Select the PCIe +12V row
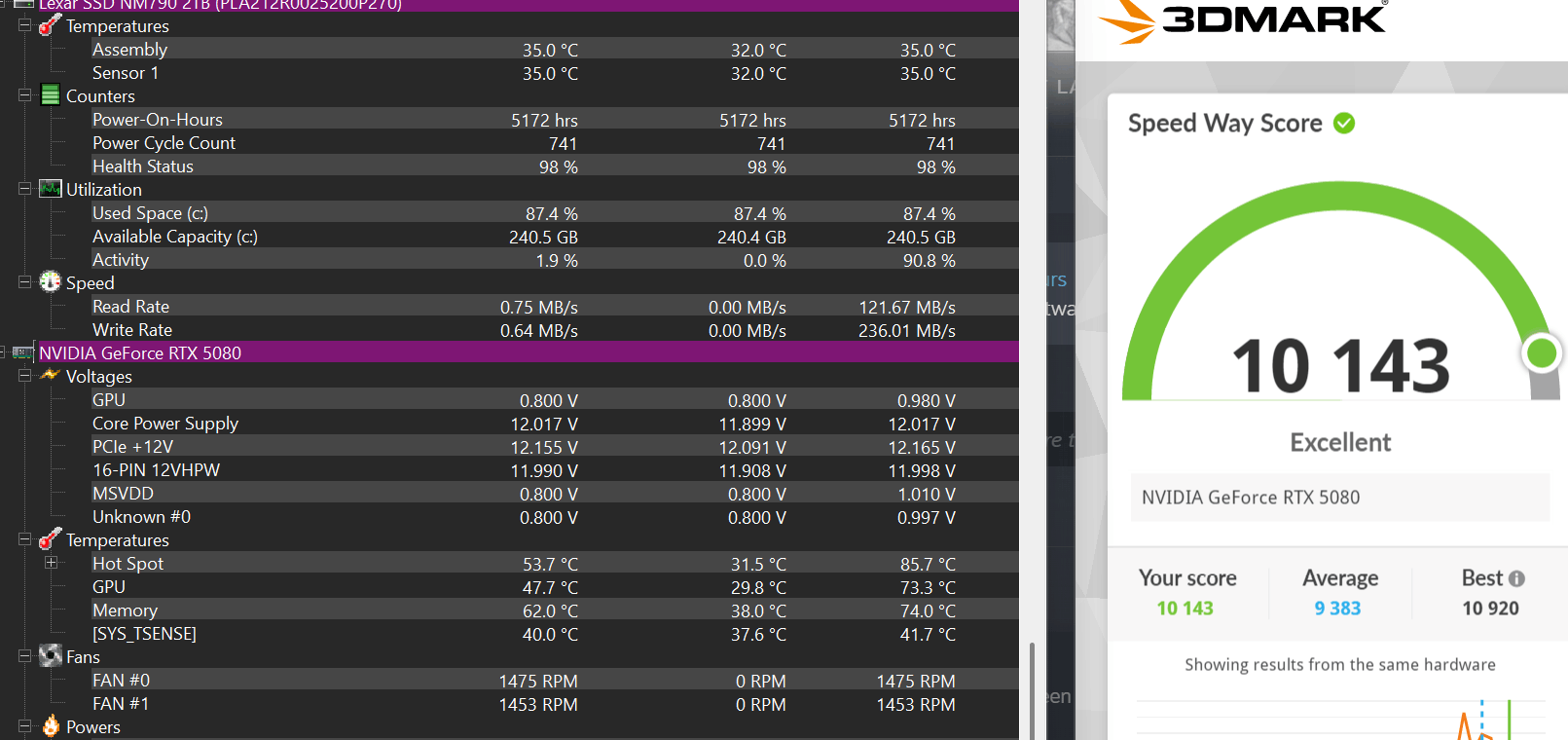 [555, 446]
